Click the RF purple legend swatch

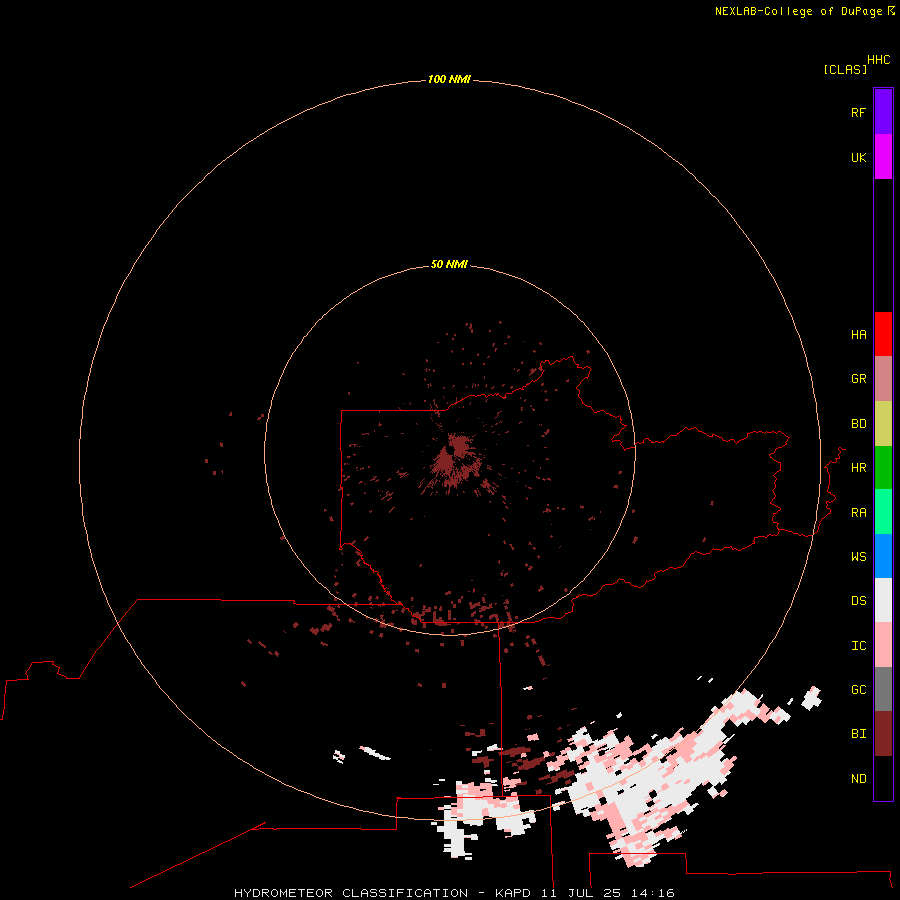[x=883, y=112]
